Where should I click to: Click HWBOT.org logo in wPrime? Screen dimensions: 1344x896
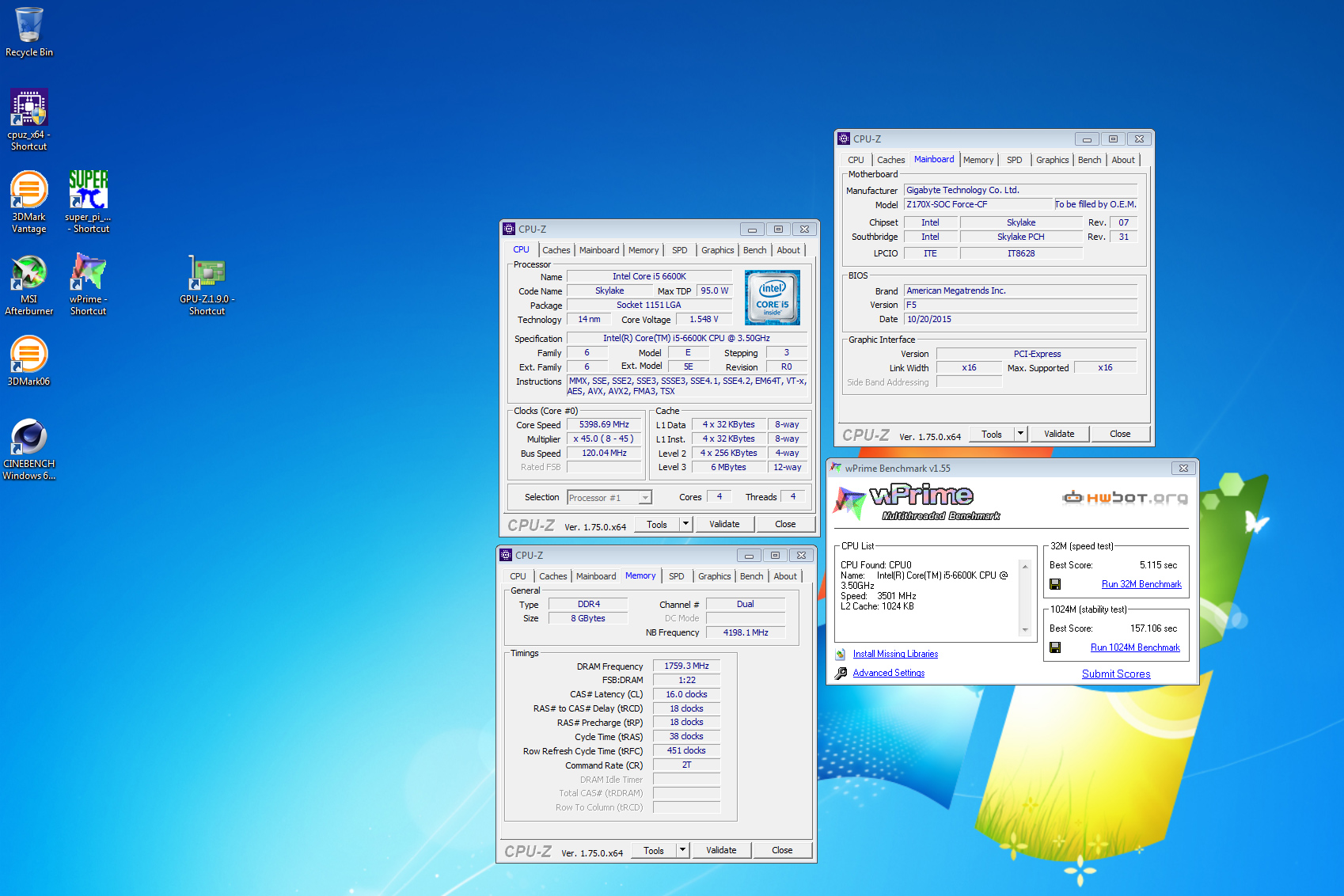click(x=1125, y=497)
